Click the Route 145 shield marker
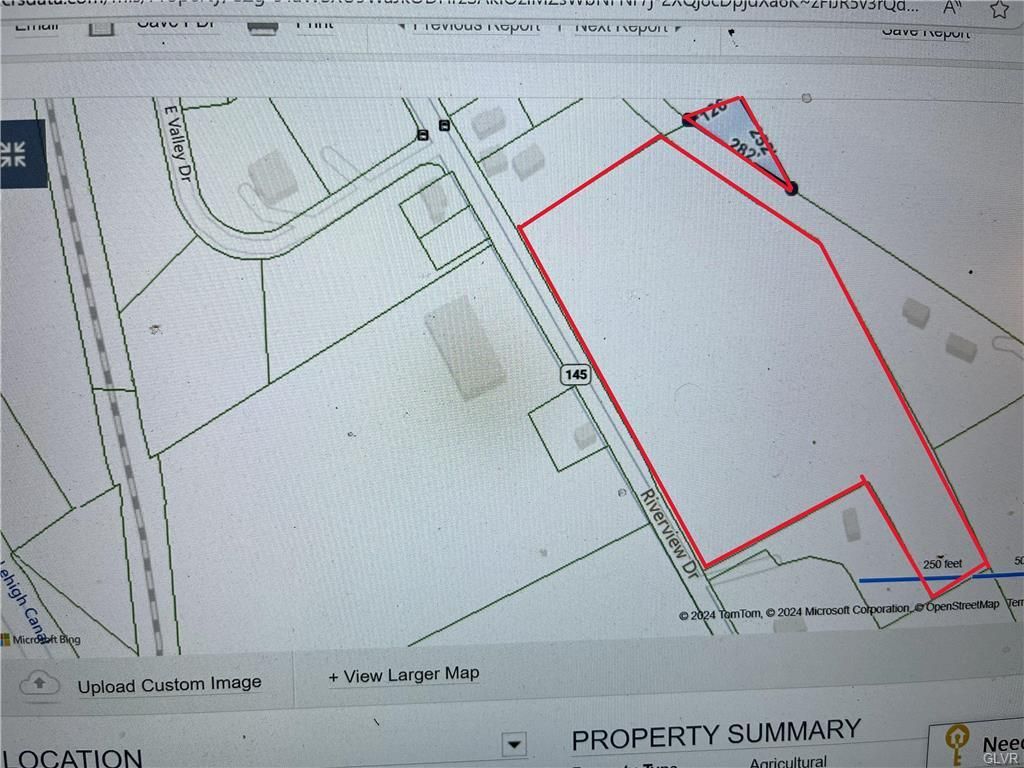The height and width of the screenshot is (768, 1024). (x=576, y=374)
